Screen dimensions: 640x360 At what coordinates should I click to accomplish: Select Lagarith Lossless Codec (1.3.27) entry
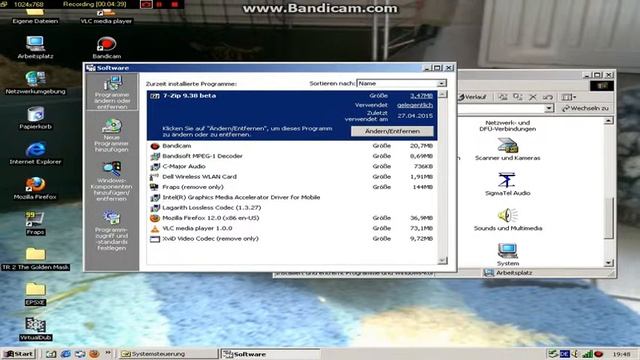(292, 208)
